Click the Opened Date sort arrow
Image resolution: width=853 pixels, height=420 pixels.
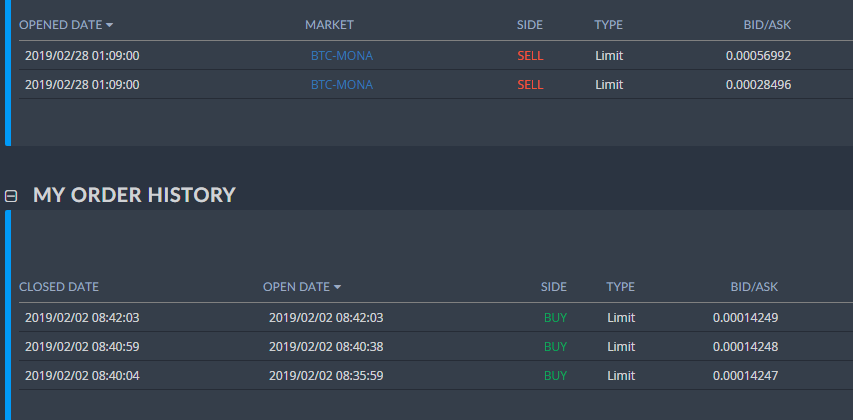pos(109,24)
